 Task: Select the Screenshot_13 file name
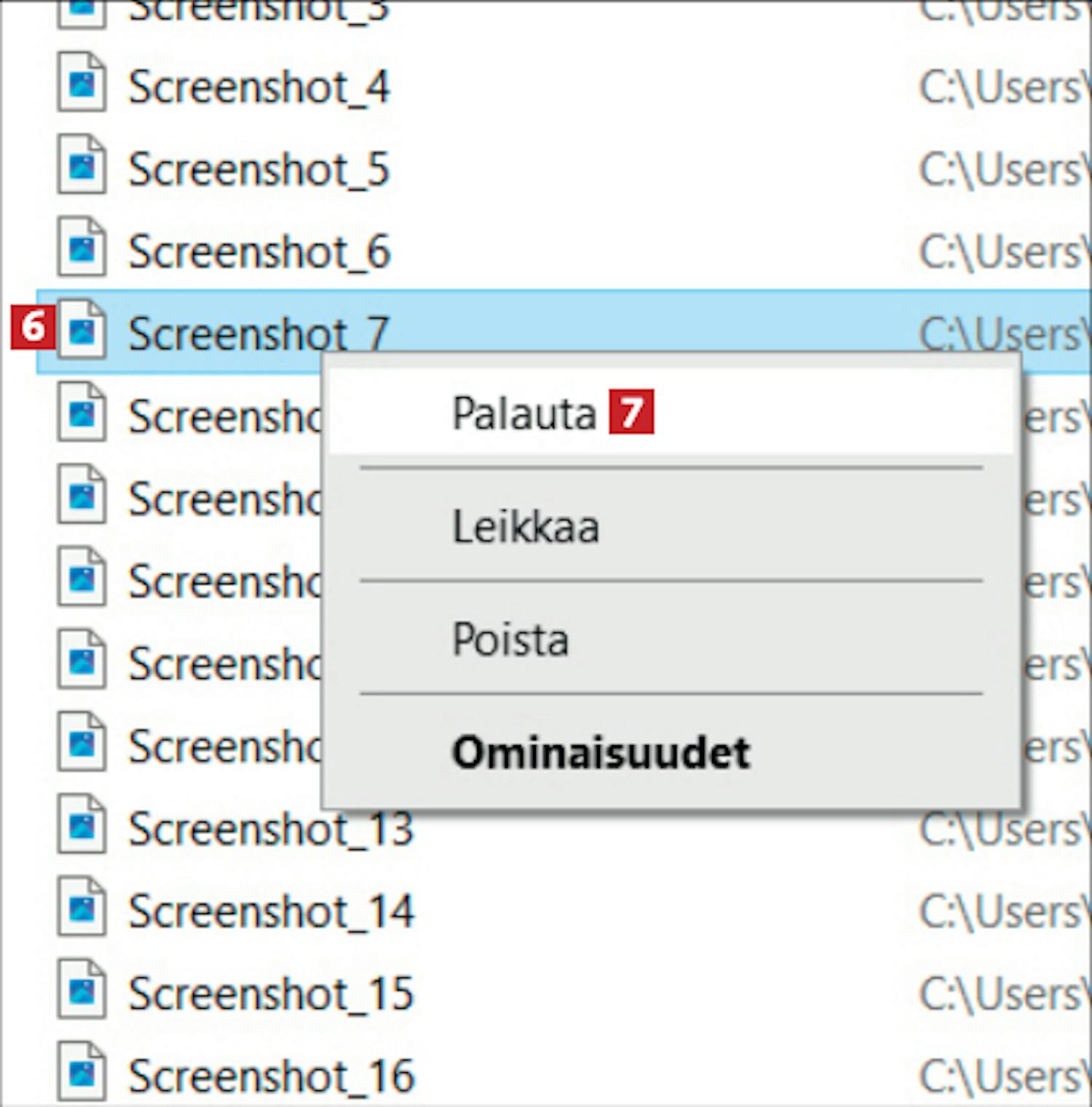coord(271,829)
